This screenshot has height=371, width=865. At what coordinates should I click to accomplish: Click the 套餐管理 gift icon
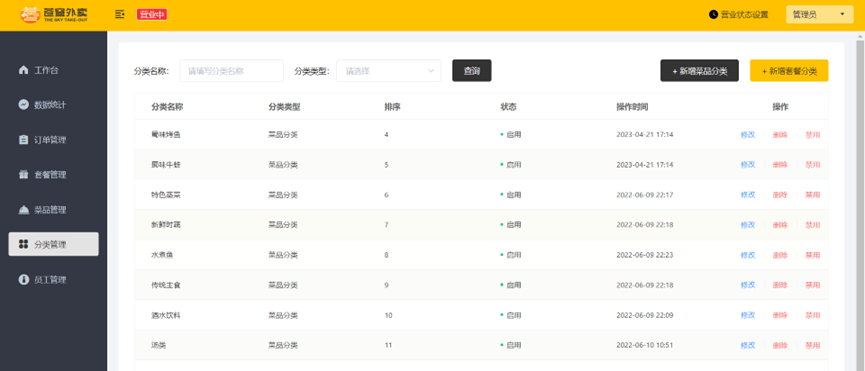[23, 175]
